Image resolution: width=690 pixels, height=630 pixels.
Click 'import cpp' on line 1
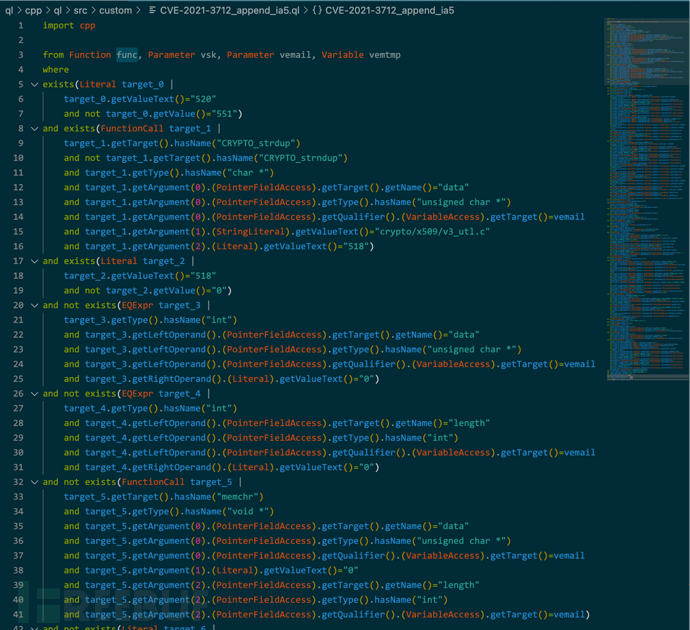[69, 26]
